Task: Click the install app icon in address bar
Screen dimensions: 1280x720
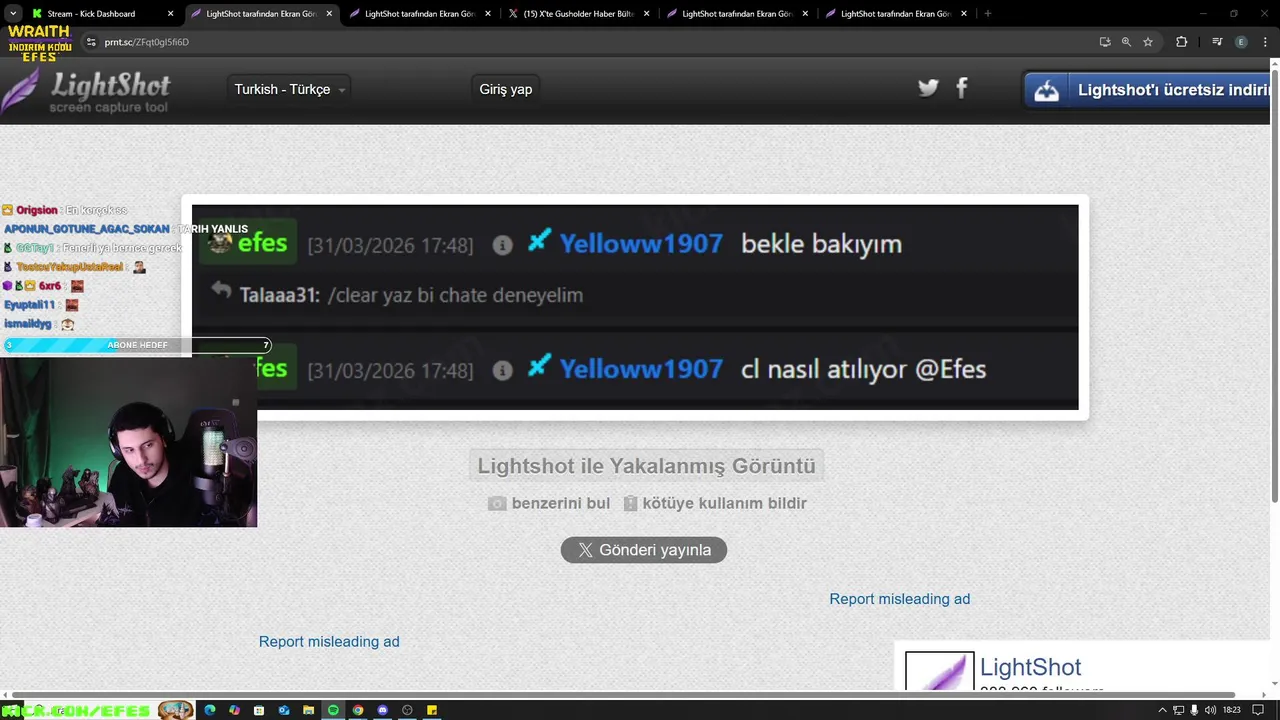Action: point(1105,42)
